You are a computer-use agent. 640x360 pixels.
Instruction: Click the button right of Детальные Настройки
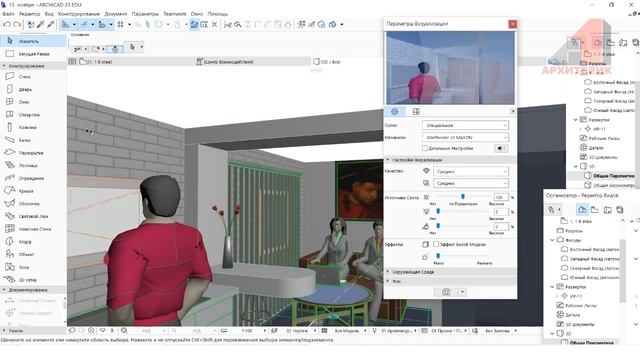[x=501, y=148]
